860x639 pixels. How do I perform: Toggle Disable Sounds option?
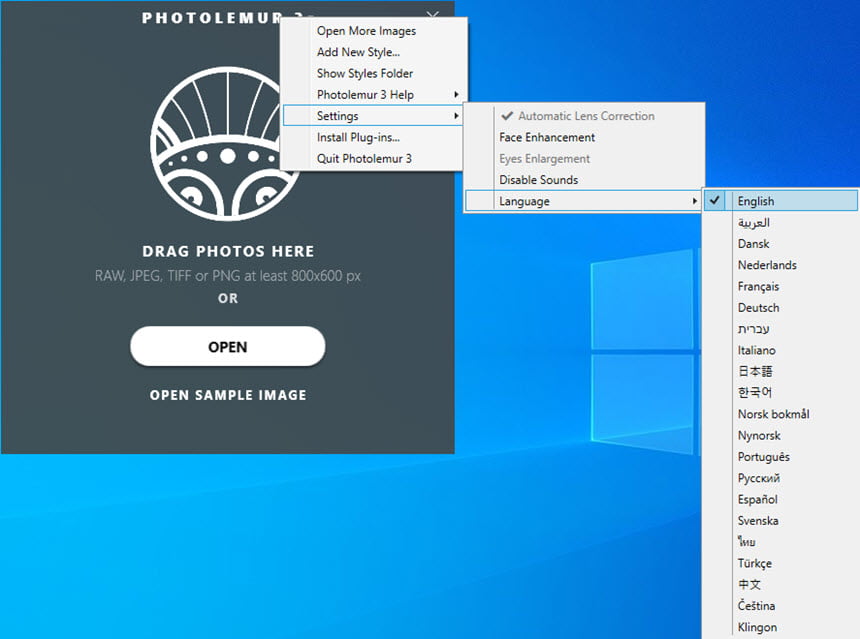tap(584, 180)
